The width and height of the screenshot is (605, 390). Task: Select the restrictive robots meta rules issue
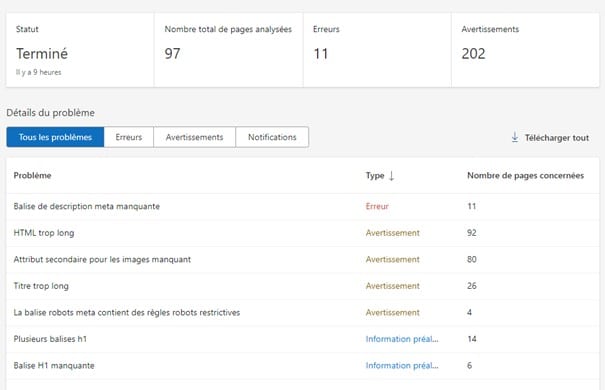coord(303,313)
